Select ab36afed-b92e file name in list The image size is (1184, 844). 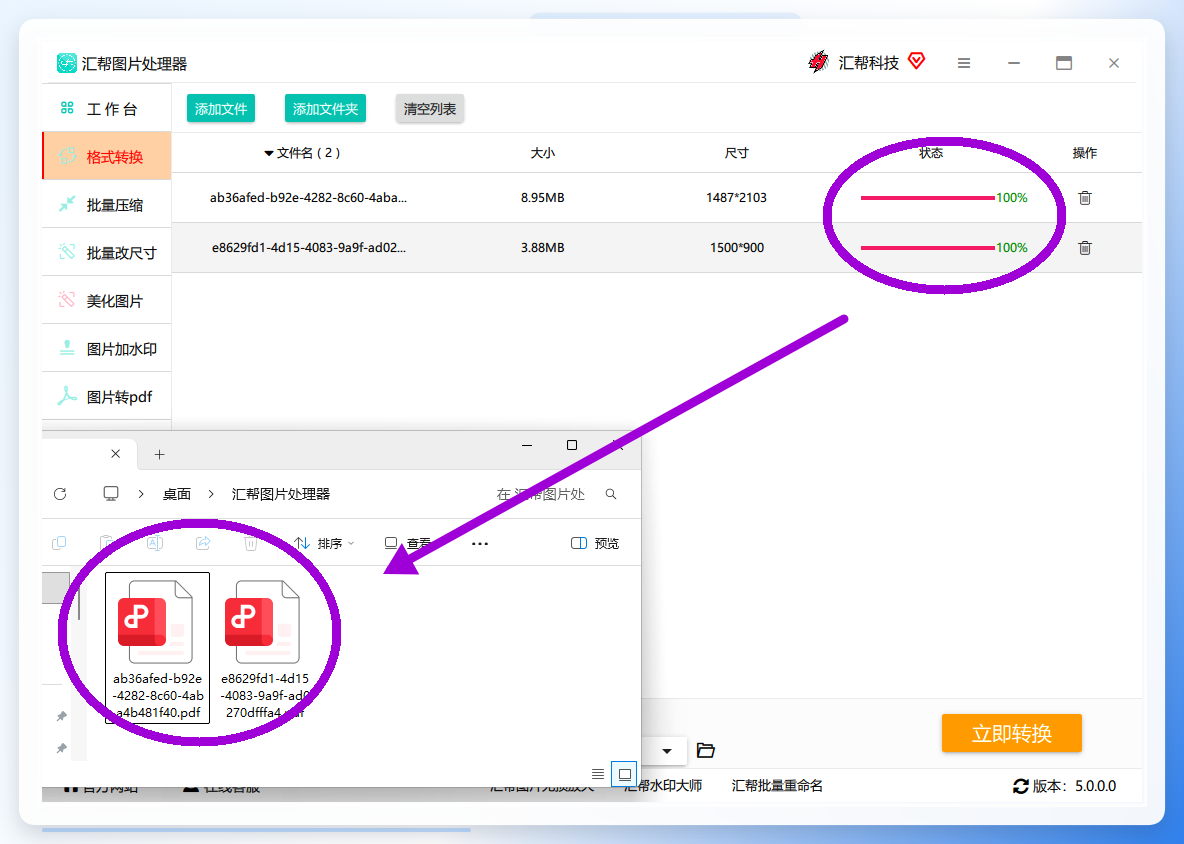coord(308,198)
